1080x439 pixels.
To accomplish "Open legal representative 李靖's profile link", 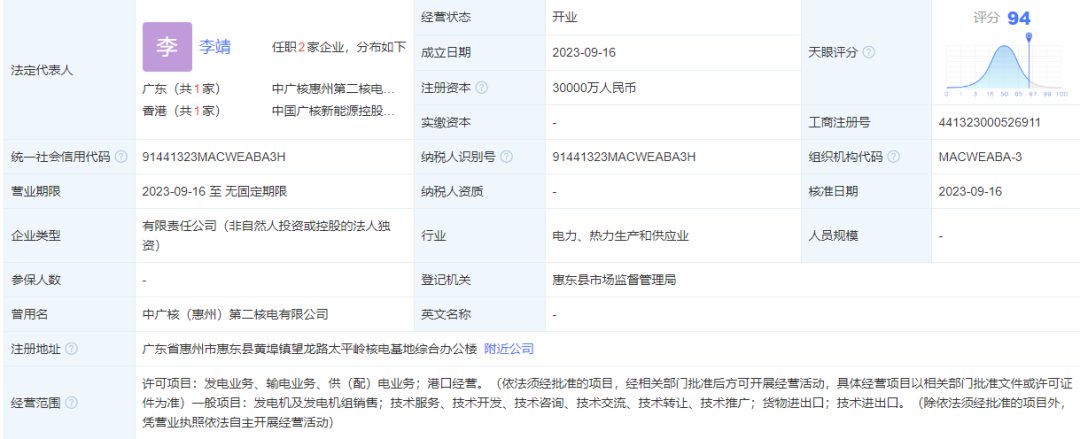I will [x=215, y=47].
